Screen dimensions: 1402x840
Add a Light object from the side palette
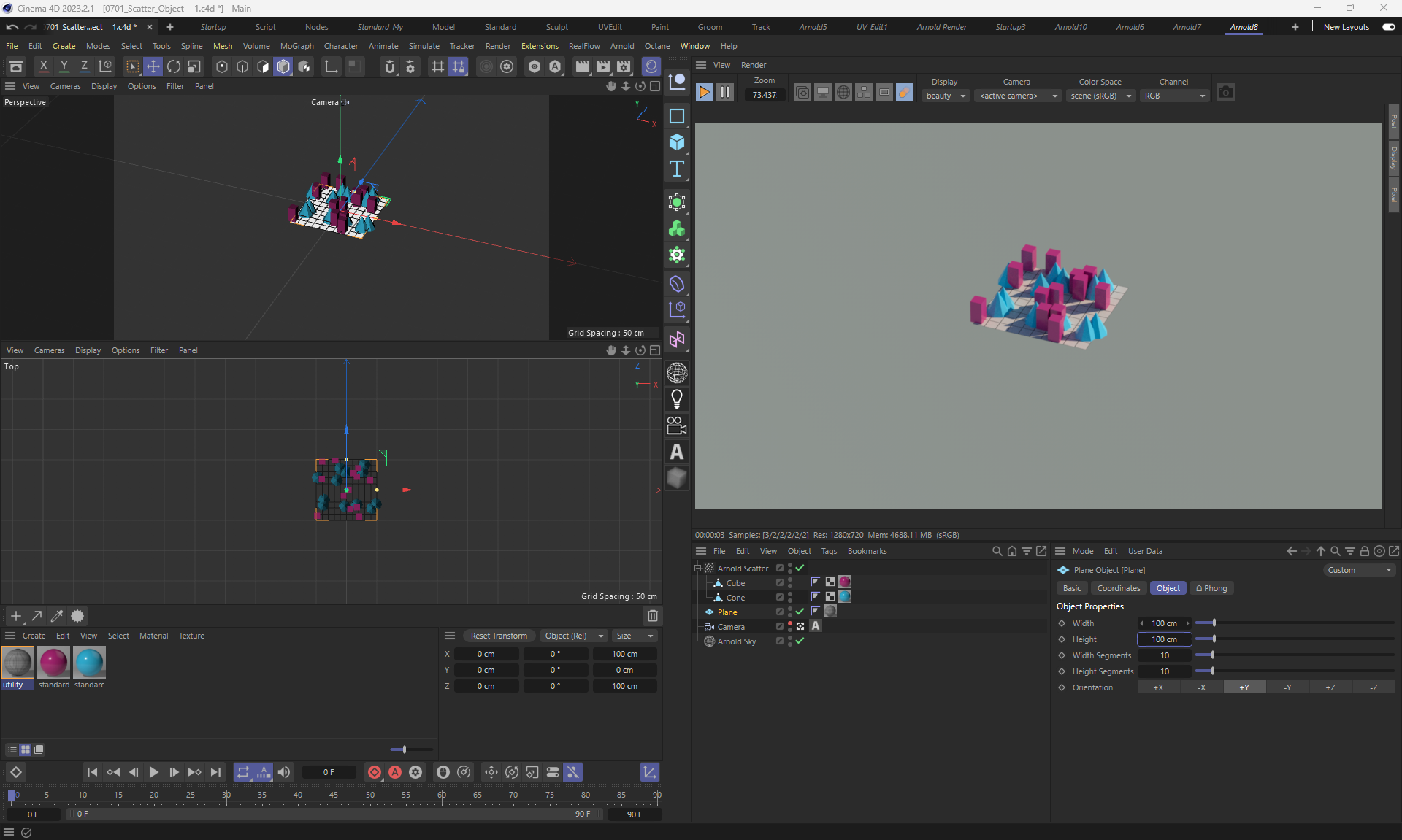pos(677,399)
